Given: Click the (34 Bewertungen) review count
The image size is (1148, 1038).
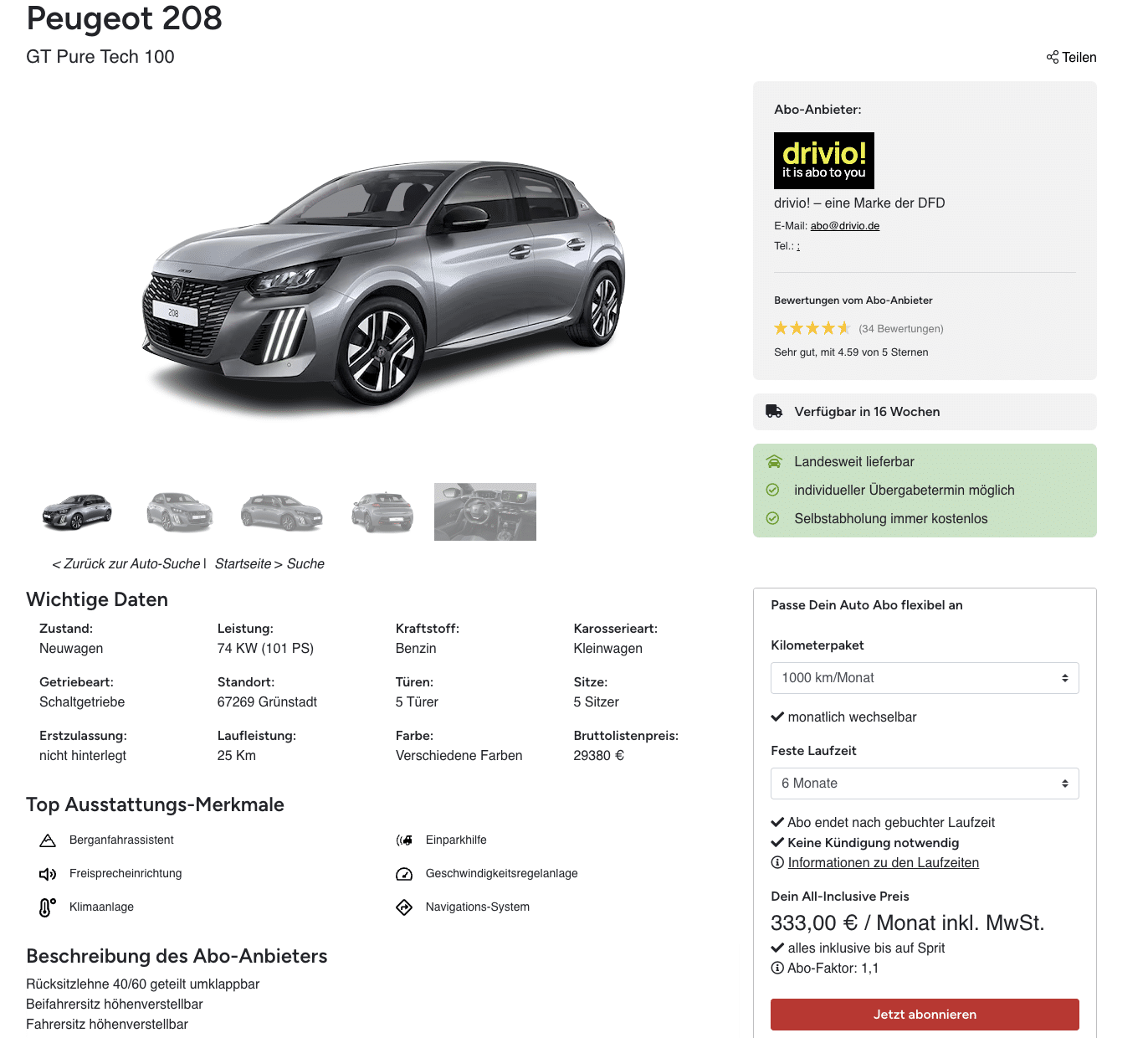Looking at the screenshot, I should 901,329.
